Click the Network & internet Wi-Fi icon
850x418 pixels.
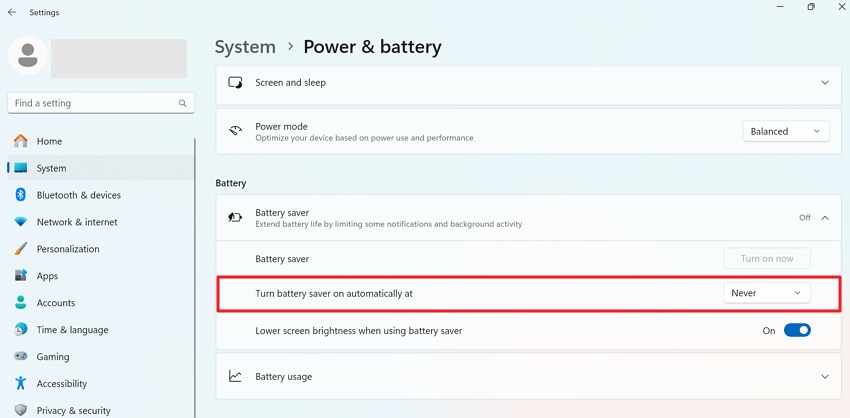[21, 222]
